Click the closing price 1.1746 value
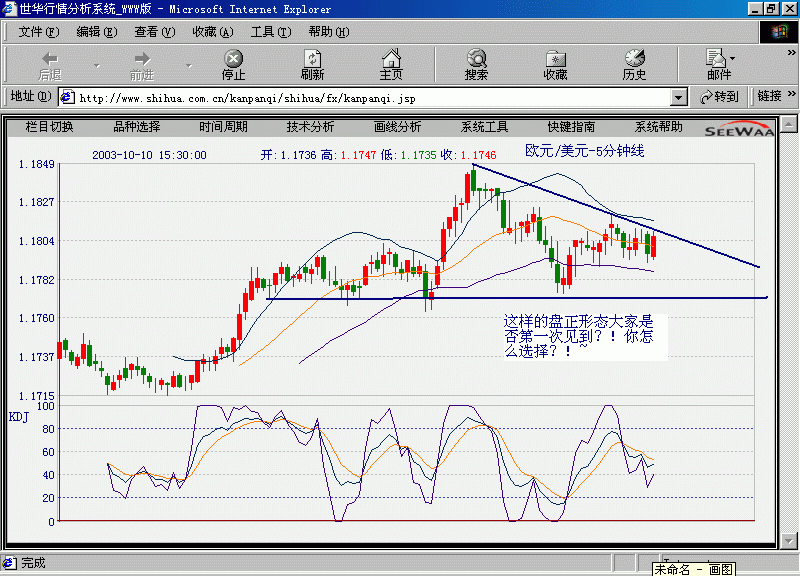The height and width of the screenshot is (576, 800). click(479, 155)
